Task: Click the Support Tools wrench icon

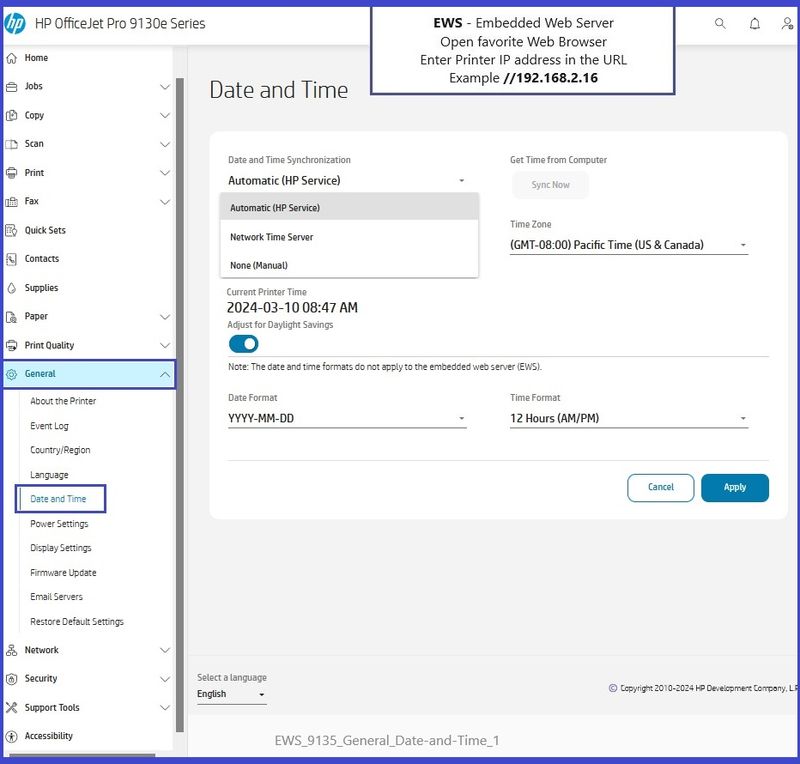Action: [x=12, y=708]
